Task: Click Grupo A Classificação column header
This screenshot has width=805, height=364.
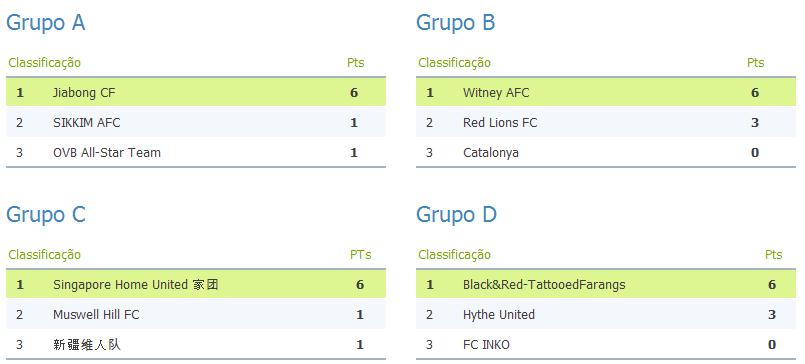Action: [45, 63]
